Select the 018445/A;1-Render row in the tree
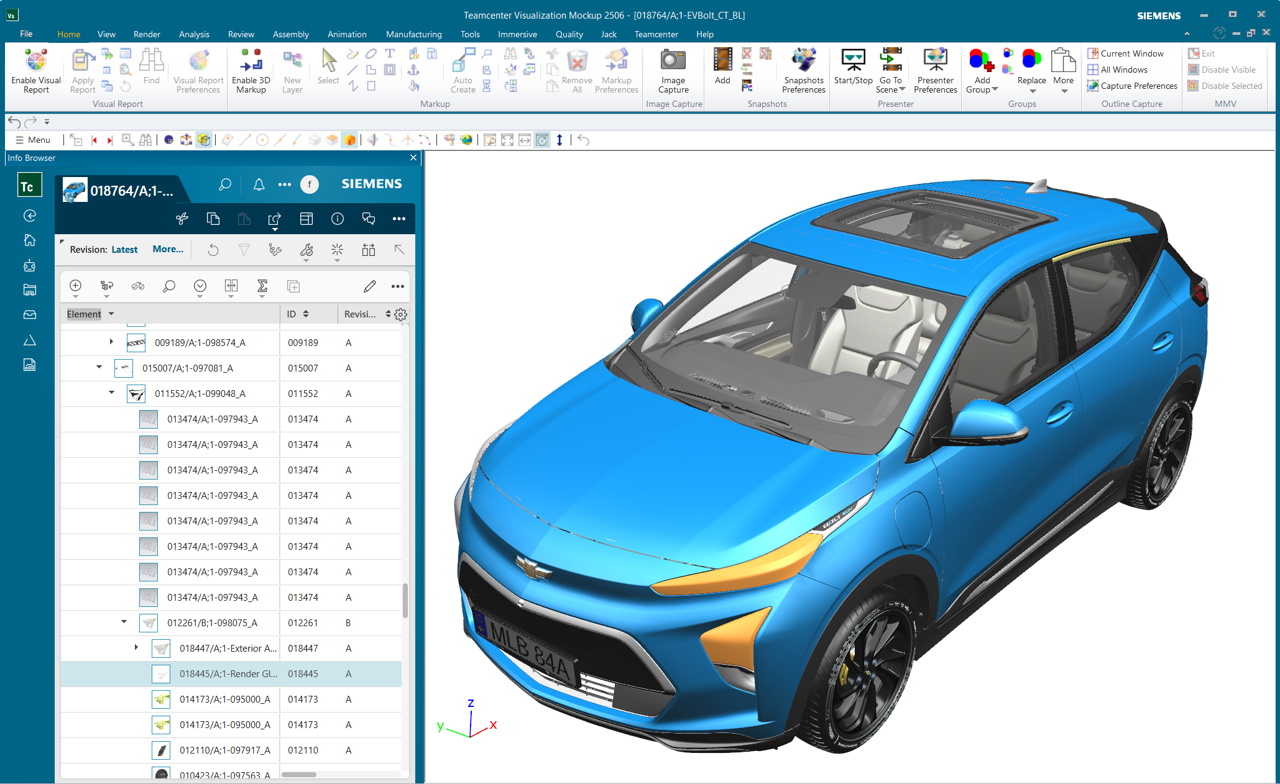The height and width of the screenshot is (784, 1280). click(228, 674)
